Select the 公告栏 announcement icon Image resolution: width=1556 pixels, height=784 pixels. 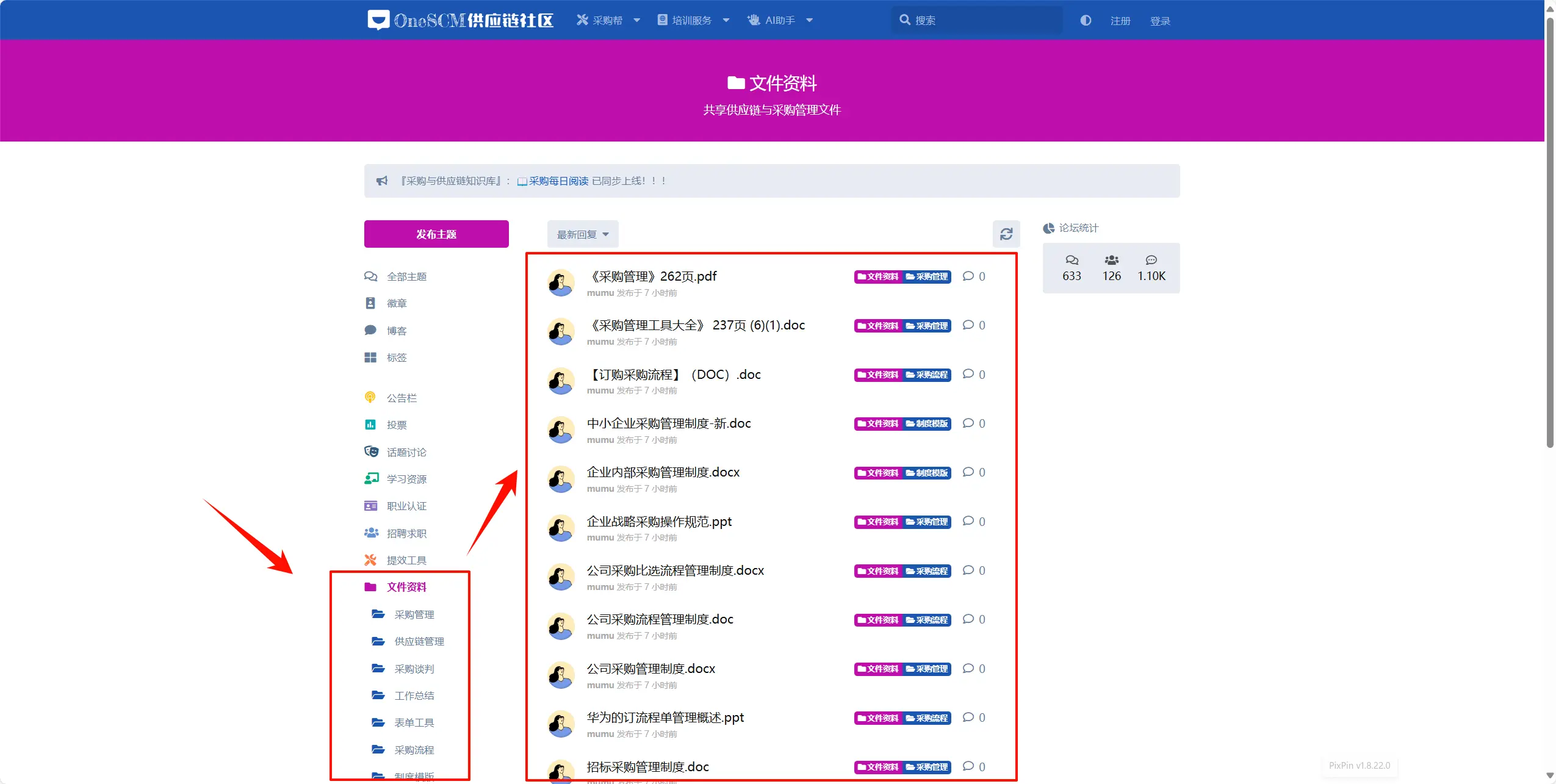click(371, 397)
